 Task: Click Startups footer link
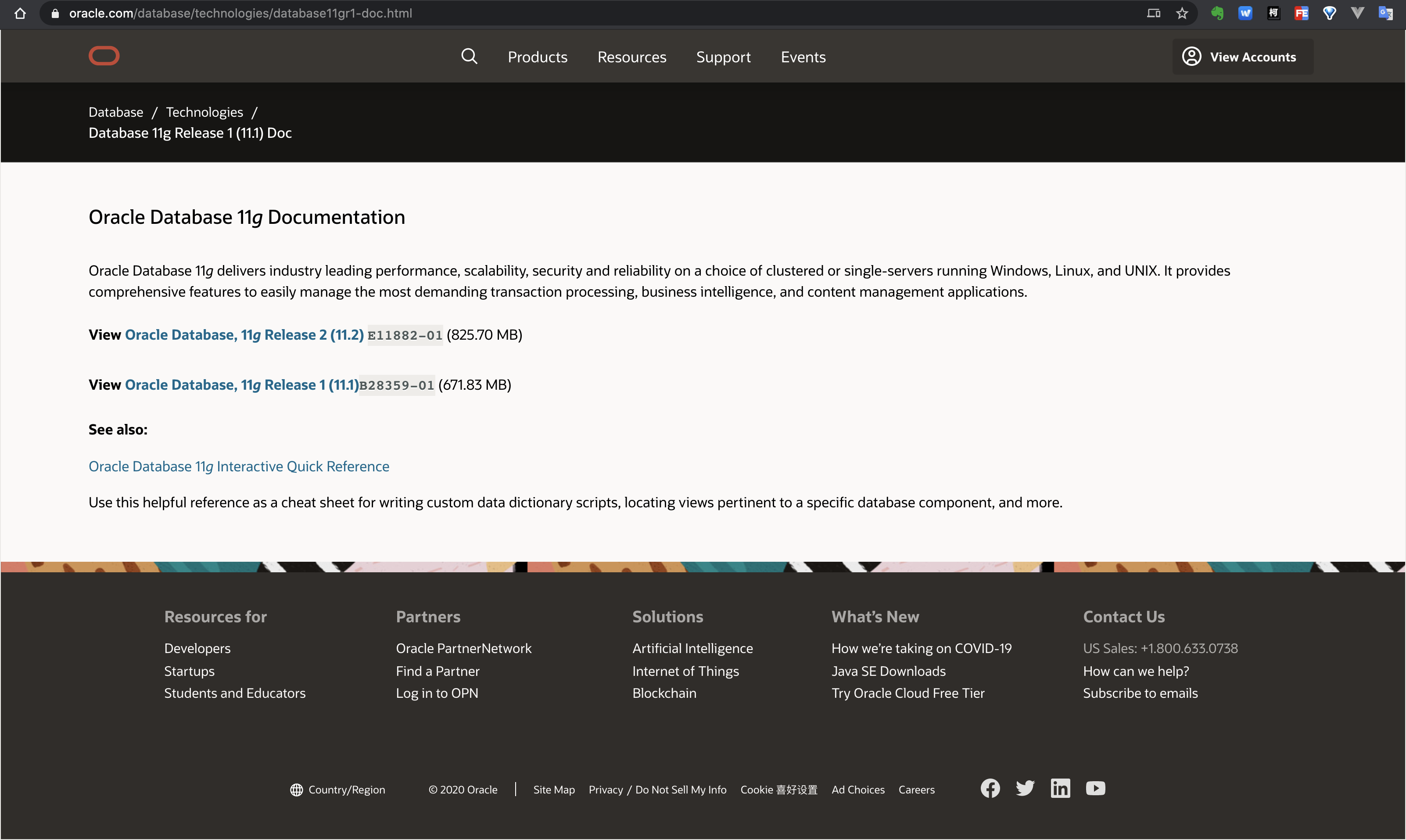click(x=190, y=671)
